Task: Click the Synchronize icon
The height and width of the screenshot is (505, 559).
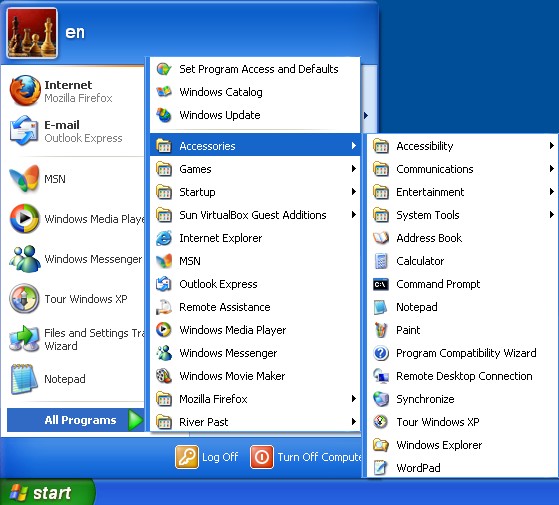Action: [x=381, y=399]
